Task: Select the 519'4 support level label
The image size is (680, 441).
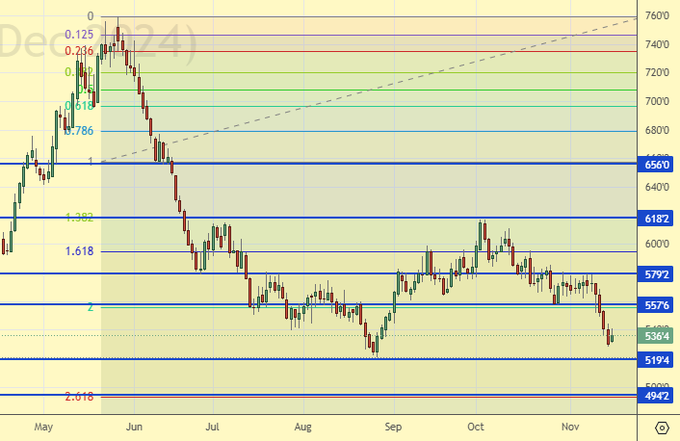Action: click(657, 359)
